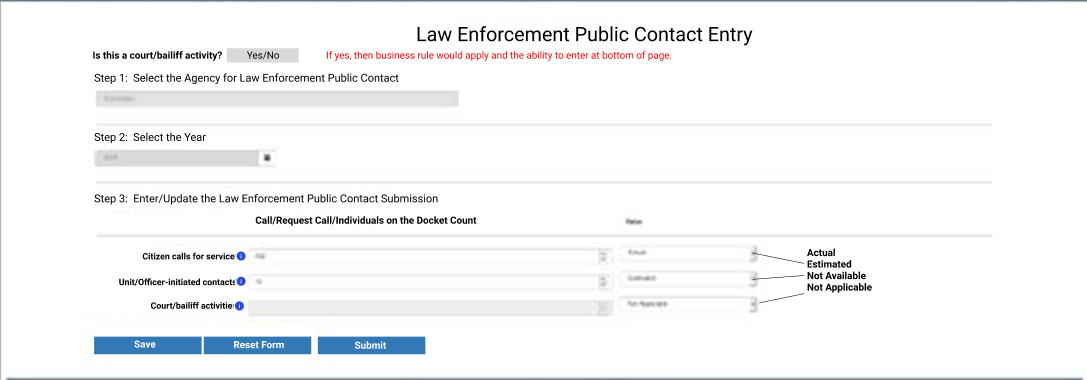1087x380 pixels.
Task: Open the calendar icon in the year field
Action: [x=268, y=158]
